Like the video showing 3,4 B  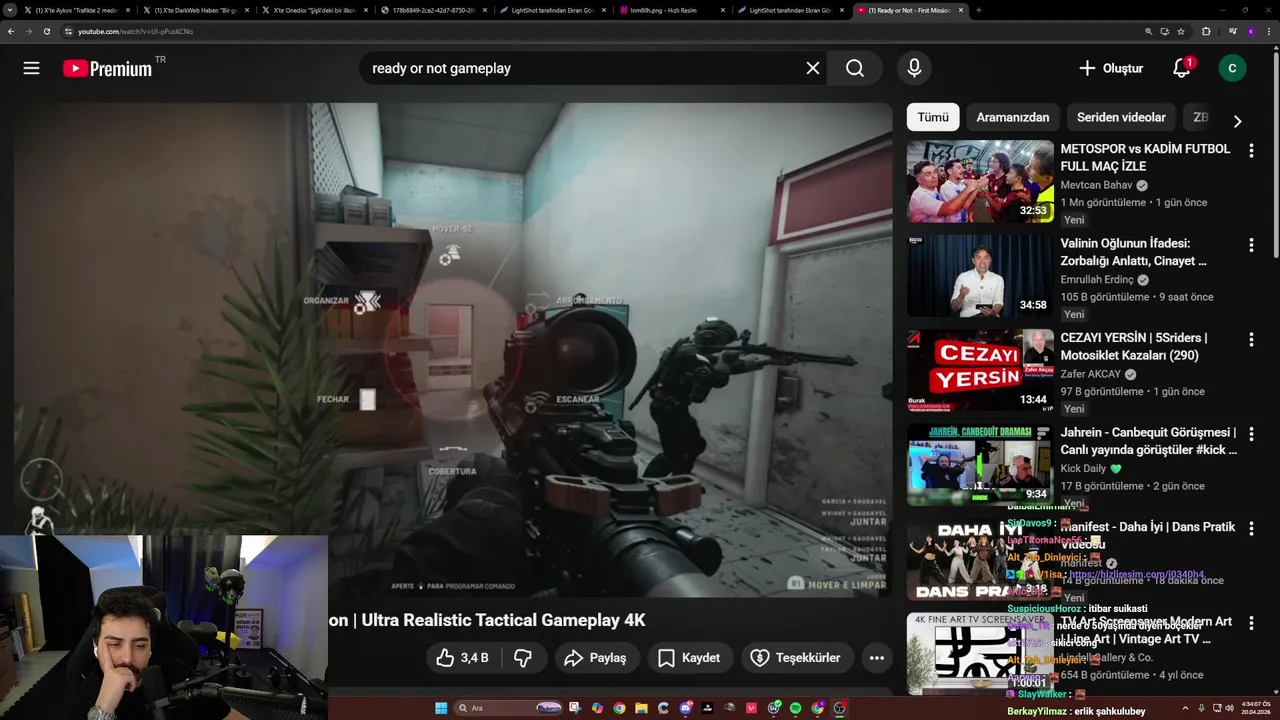(x=462, y=658)
